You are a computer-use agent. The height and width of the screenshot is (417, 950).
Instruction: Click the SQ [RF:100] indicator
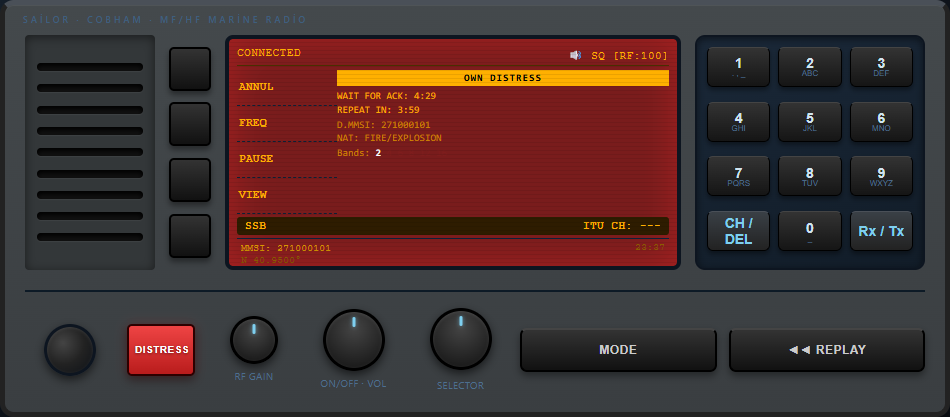coord(629,56)
